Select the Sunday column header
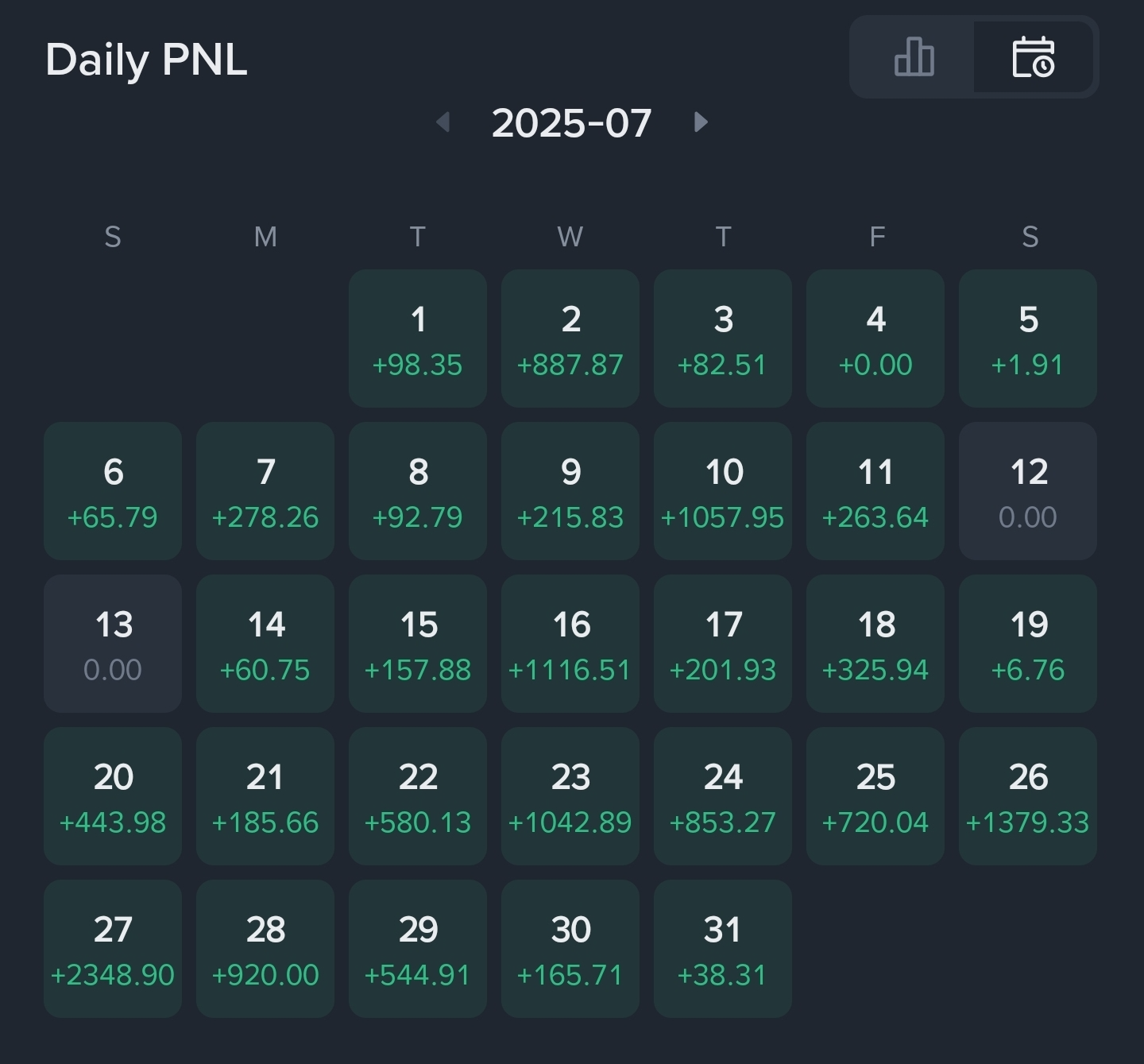Screen dimensions: 1144x1064 tap(113, 237)
